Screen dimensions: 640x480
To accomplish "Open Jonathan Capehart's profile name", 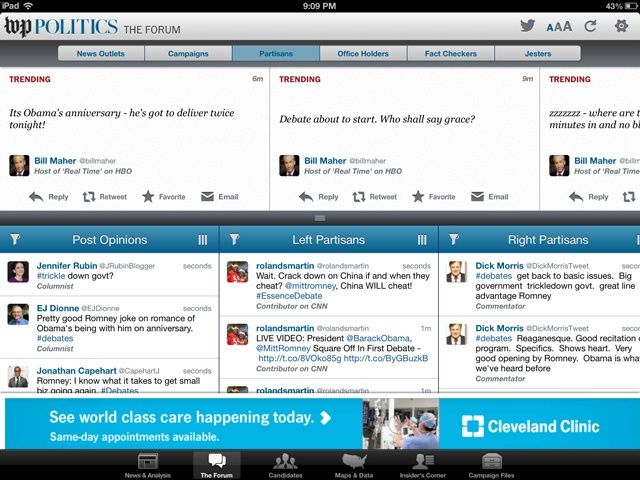I will click(x=76, y=371).
